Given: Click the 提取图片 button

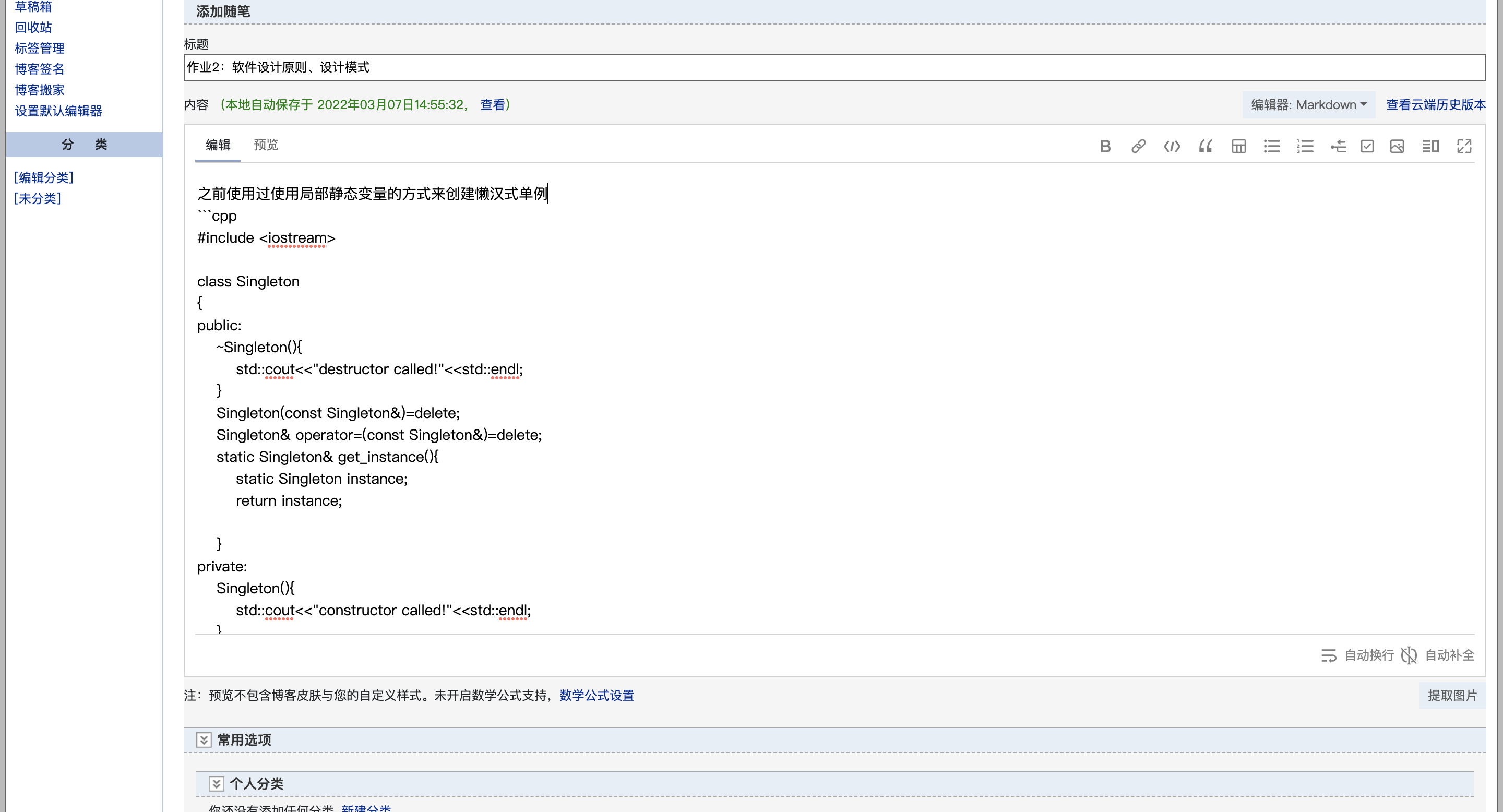Looking at the screenshot, I should (x=1452, y=695).
